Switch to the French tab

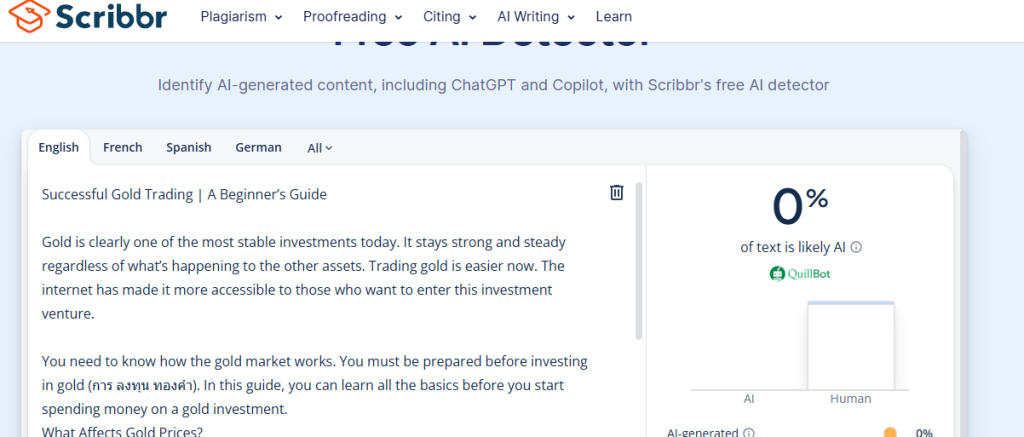click(x=122, y=147)
